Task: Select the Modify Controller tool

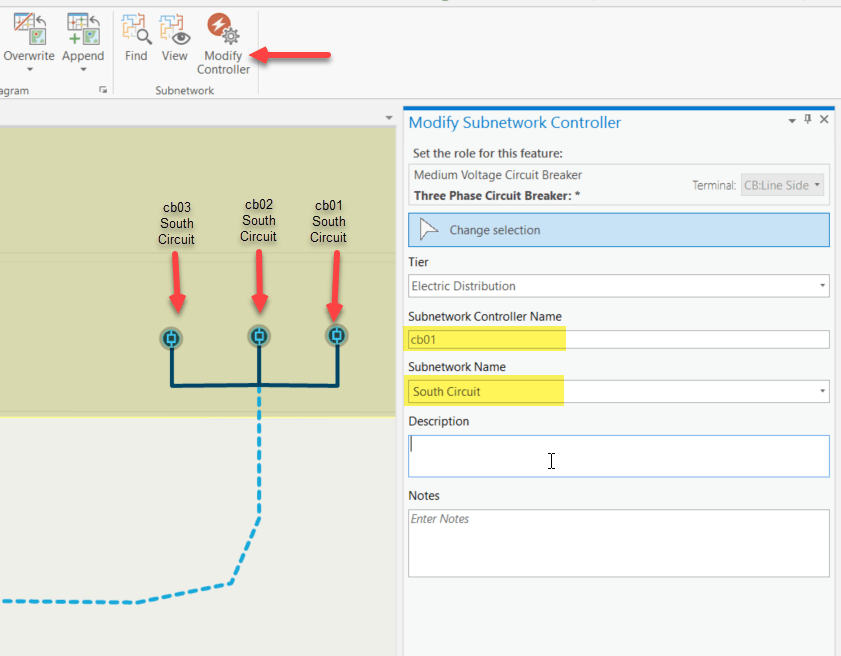Action: pos(222,40)
